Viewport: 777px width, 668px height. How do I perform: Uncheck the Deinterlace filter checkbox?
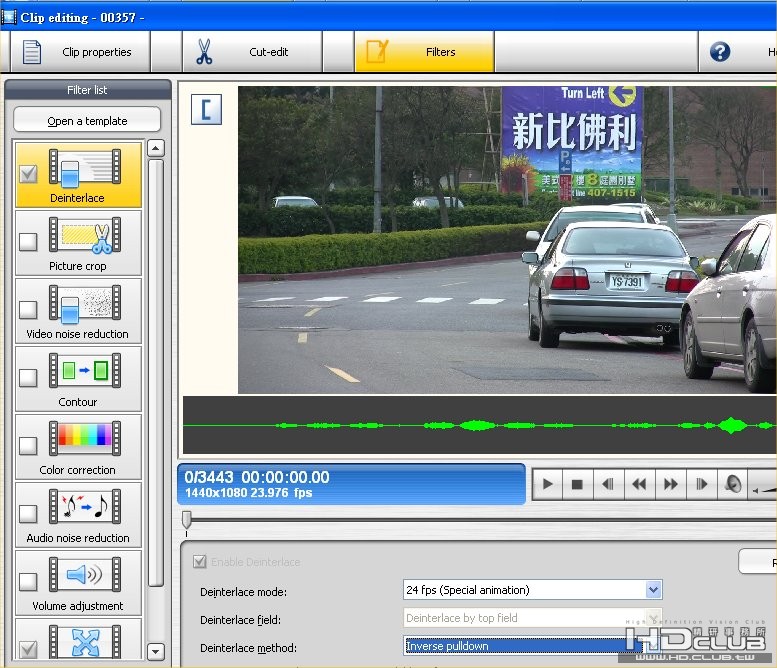click(28, 174)
